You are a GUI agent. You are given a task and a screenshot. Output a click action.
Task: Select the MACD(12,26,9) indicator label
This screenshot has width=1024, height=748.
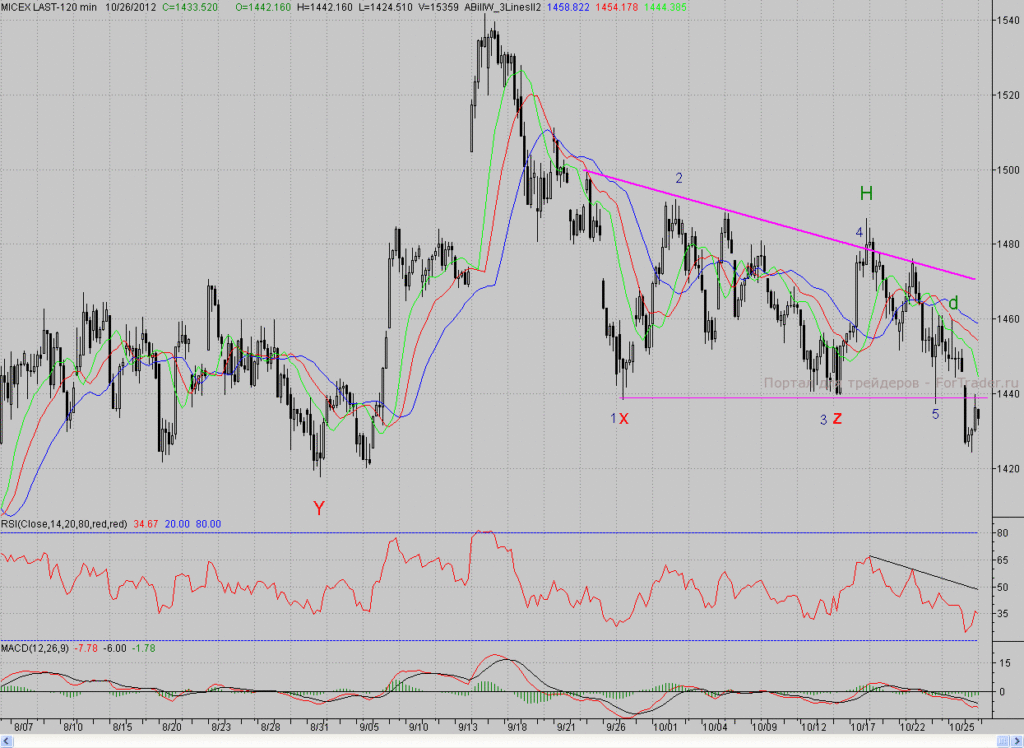(35, 648)
